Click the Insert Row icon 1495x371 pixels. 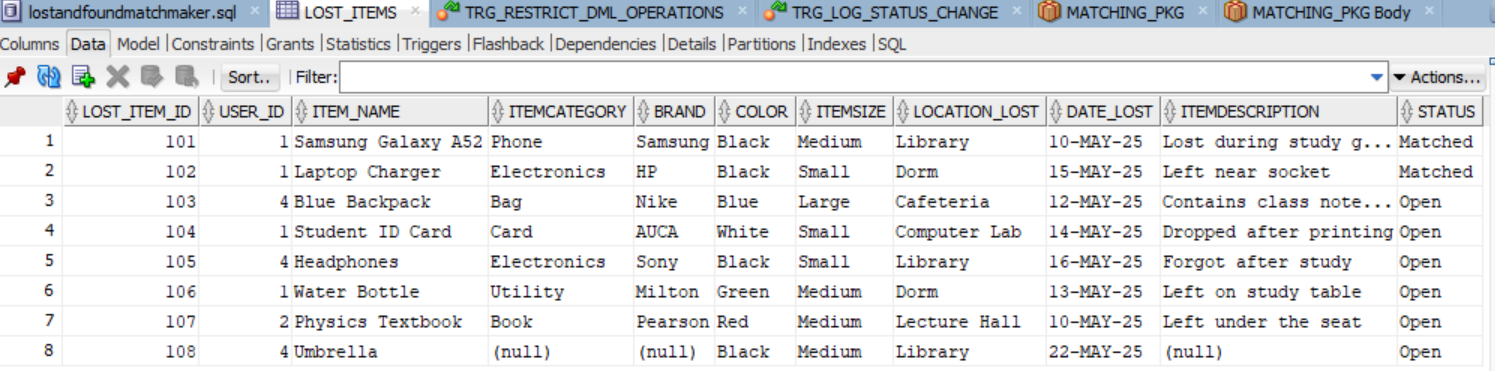[83, 77]
